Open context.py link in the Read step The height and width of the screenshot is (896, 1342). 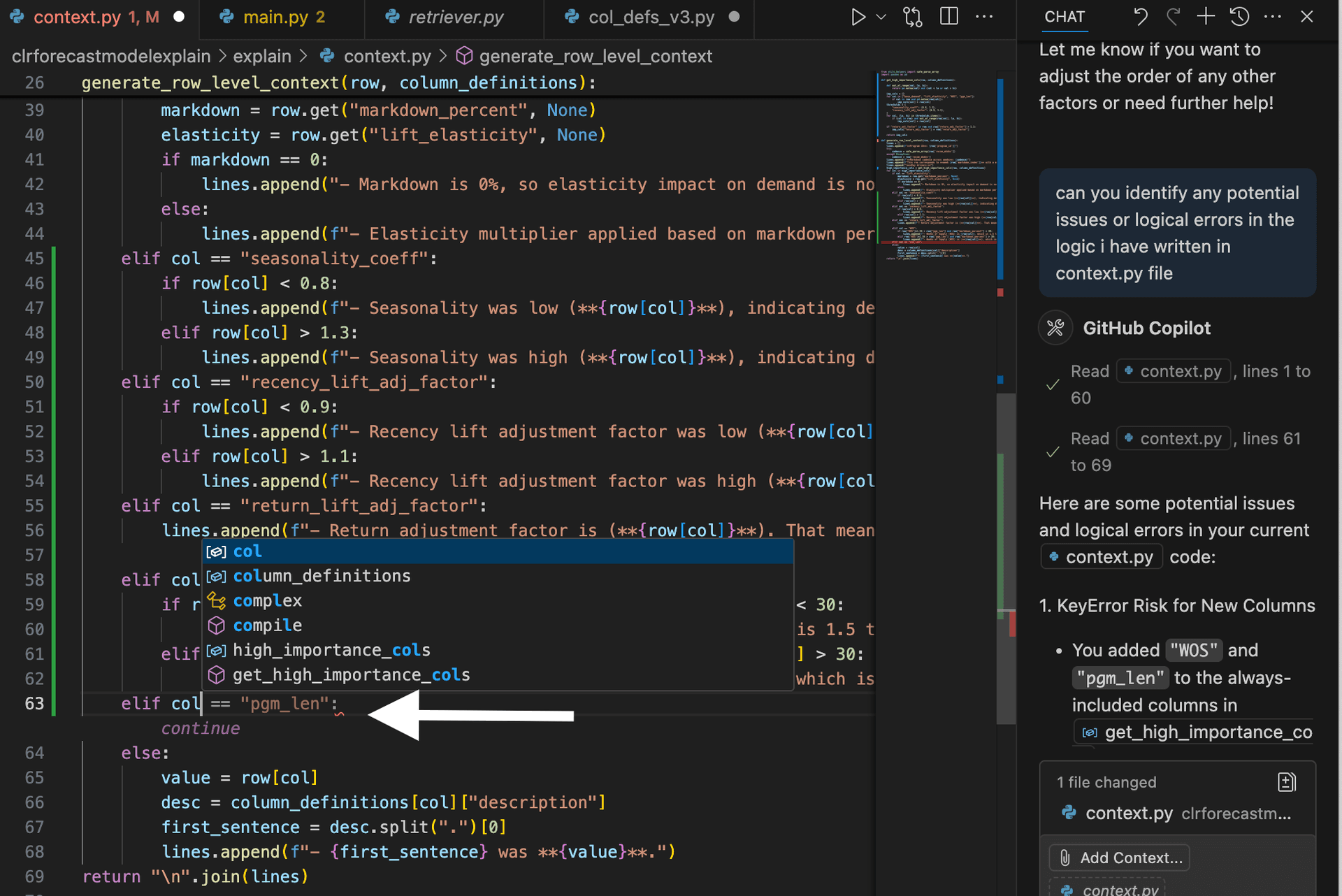(1173, 371)
